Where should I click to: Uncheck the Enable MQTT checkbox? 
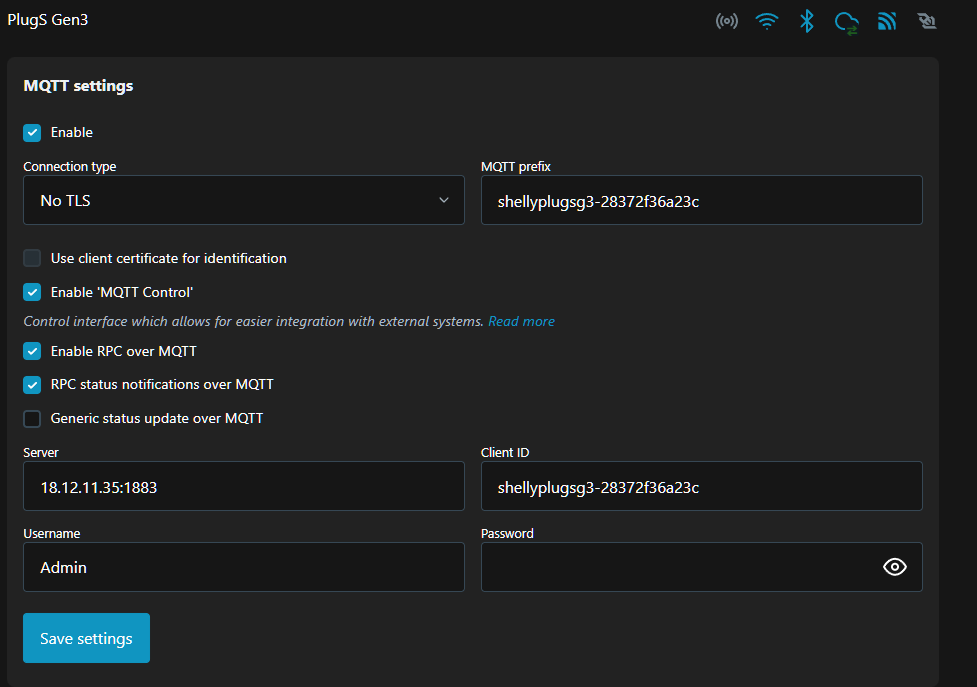point(32,133)
